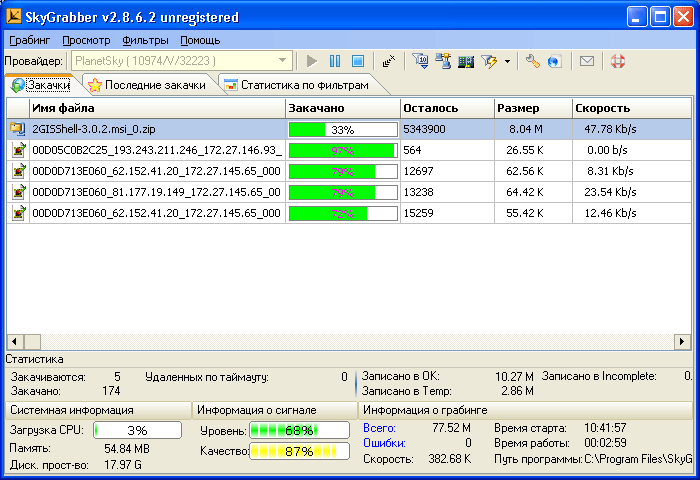Open the Грабинг menu
700x480 pixels.
tap(29, 40)
